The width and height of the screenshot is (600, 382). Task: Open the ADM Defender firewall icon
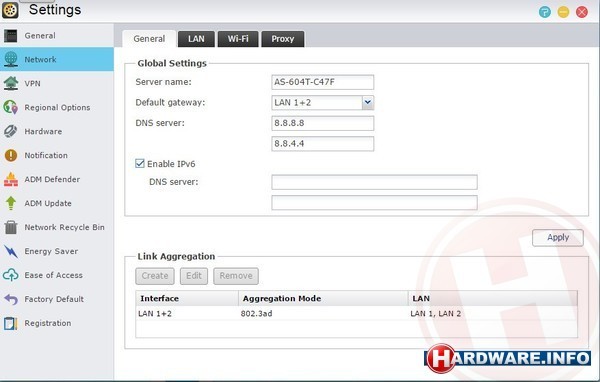coord(11,179)
